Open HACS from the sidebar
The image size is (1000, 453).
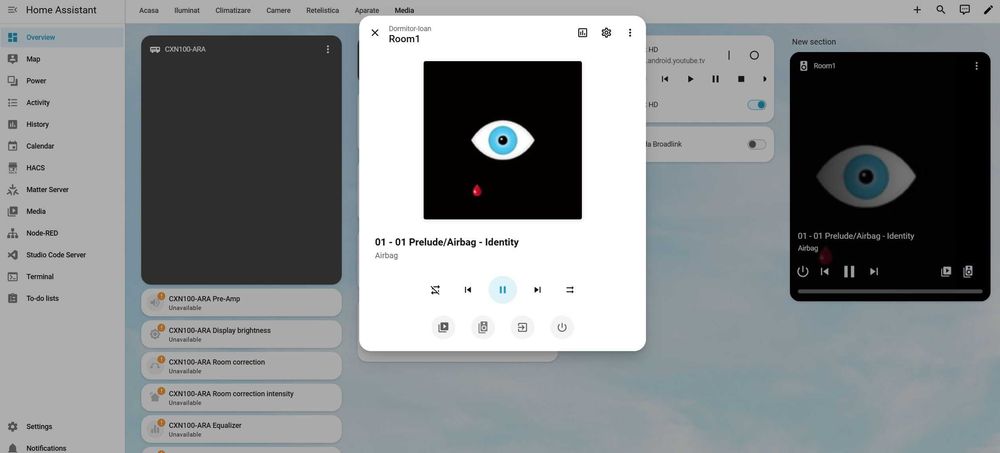coord(62,167)
